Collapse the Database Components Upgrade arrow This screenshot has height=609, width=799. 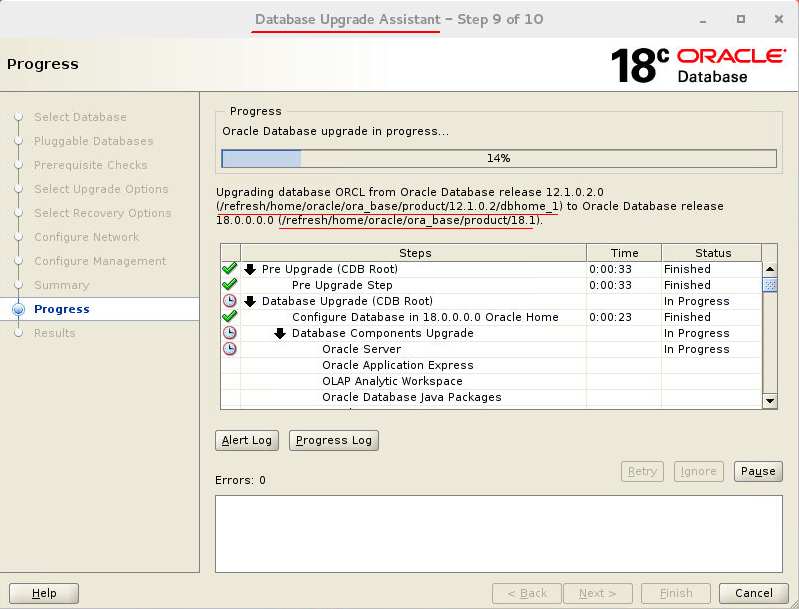click(x=280, y=333)
